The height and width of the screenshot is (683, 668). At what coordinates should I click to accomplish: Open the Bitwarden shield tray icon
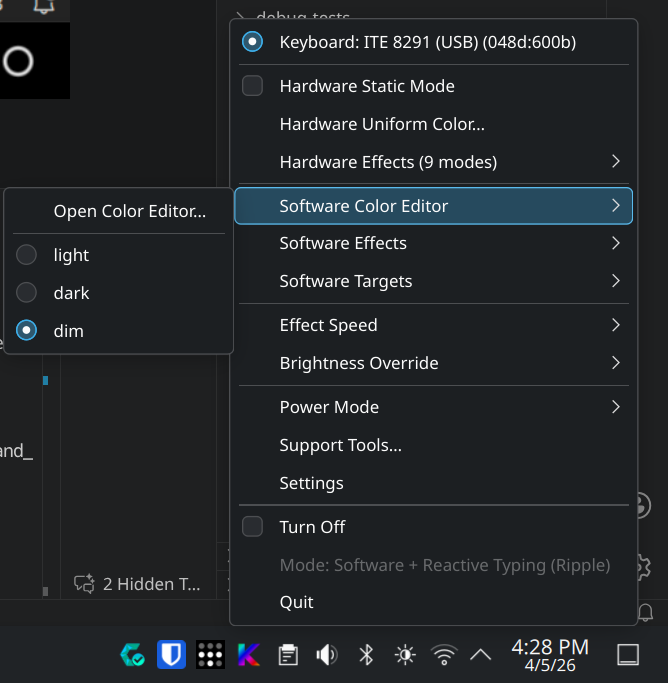click(171, 654)
